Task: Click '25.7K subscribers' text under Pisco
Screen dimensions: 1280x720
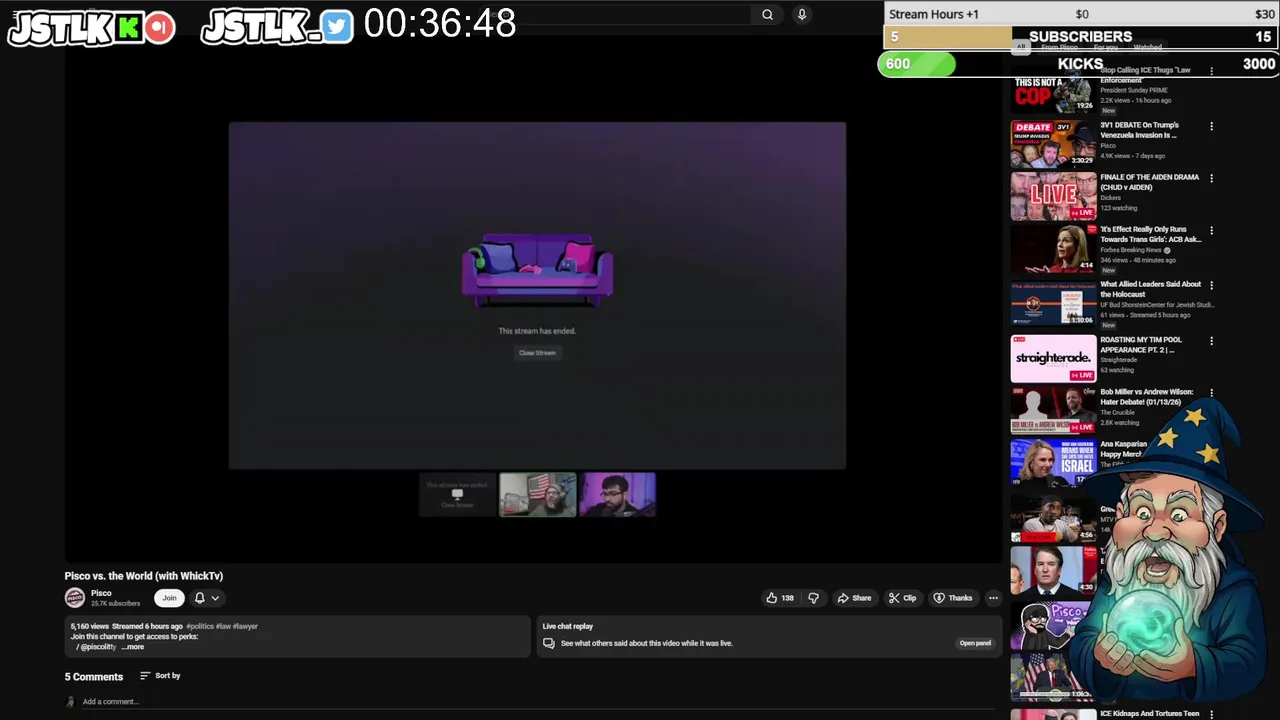Action: [116, 604]
